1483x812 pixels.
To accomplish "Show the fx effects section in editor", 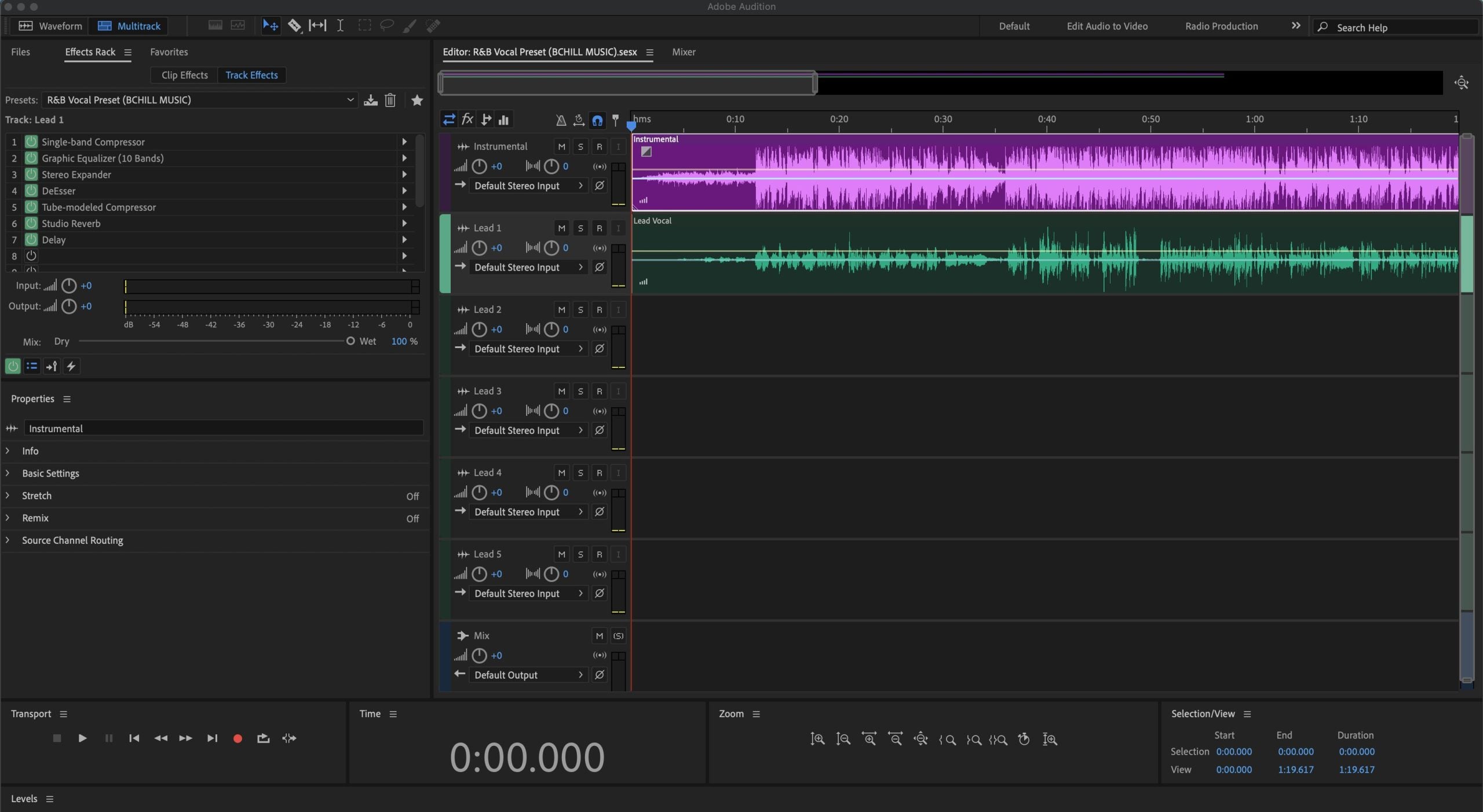I will (467, 119).
